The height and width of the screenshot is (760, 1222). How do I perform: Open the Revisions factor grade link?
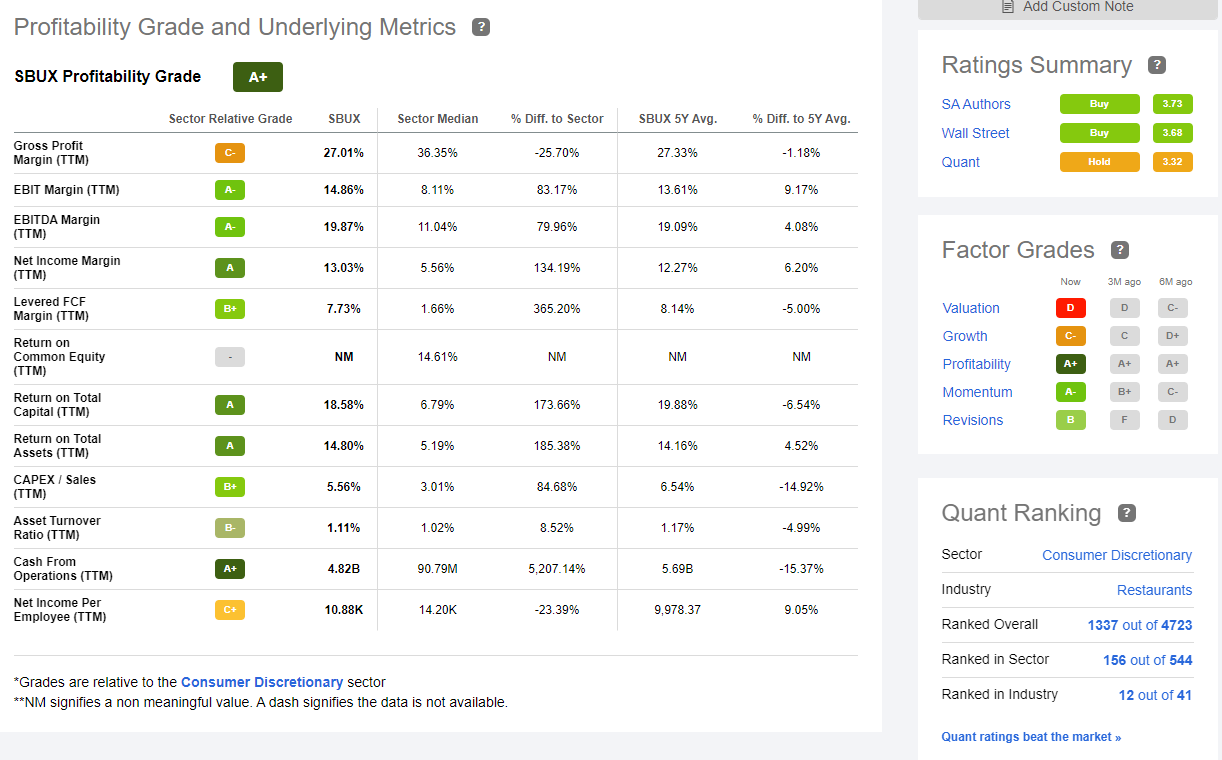[972, 420]
